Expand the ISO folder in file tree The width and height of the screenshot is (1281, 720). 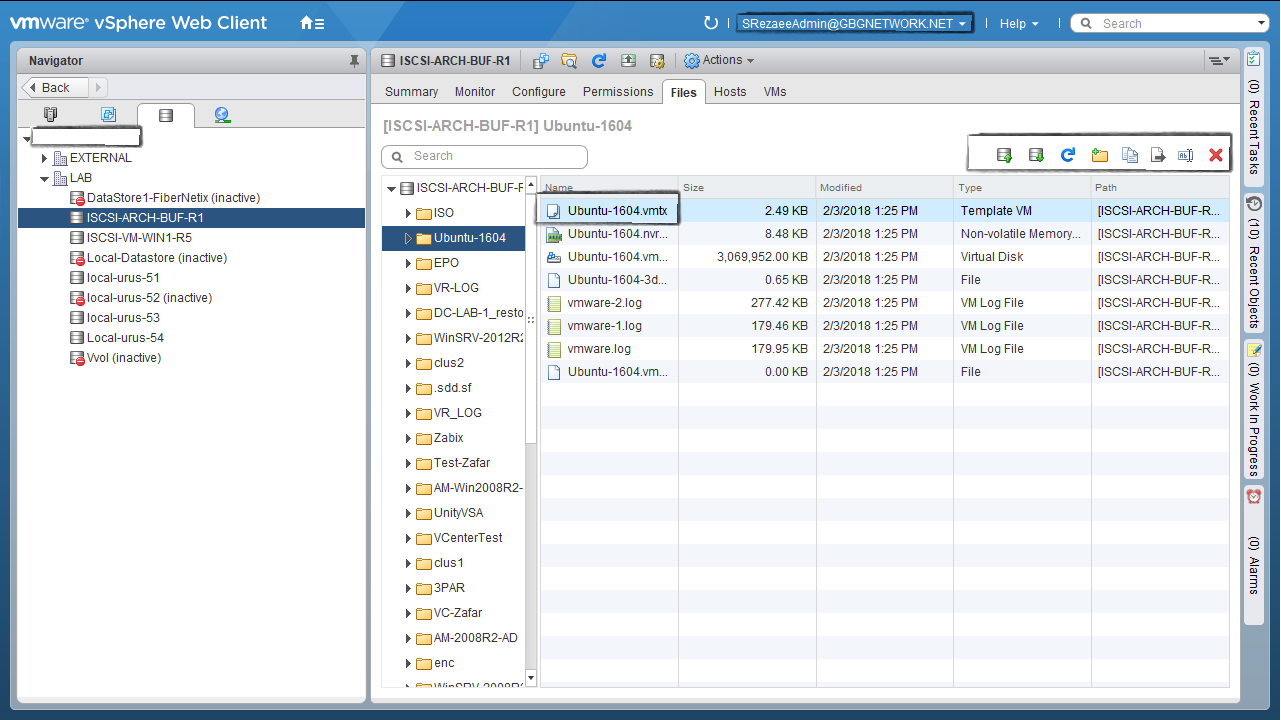[x=408, y=213]
